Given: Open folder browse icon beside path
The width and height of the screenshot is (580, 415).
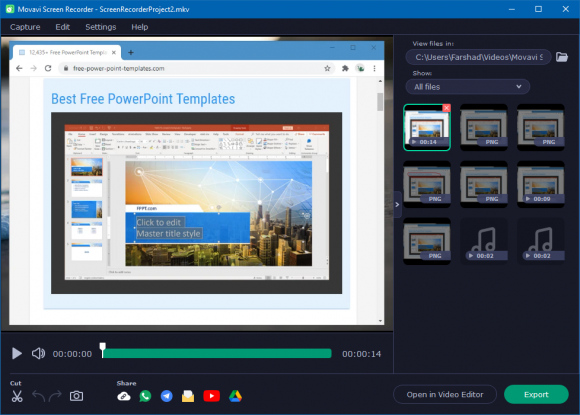Looking at the screenshot, I should click(x=562, y=57).
